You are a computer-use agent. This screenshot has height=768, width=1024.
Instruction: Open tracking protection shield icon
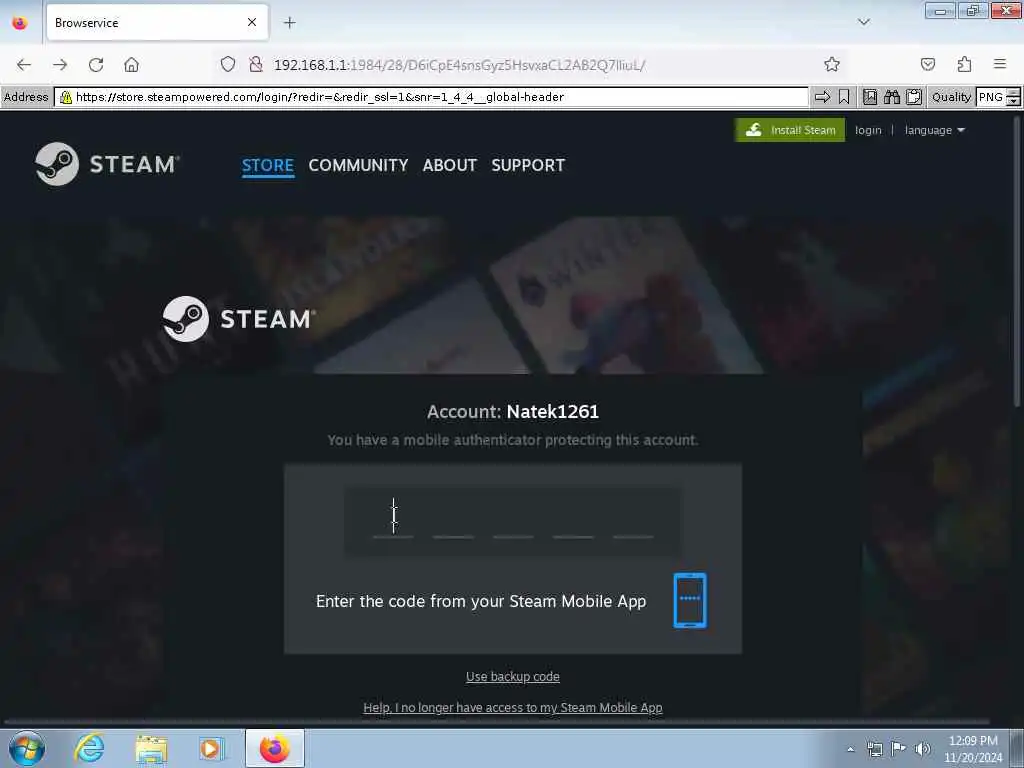click(x=227, y=64)
